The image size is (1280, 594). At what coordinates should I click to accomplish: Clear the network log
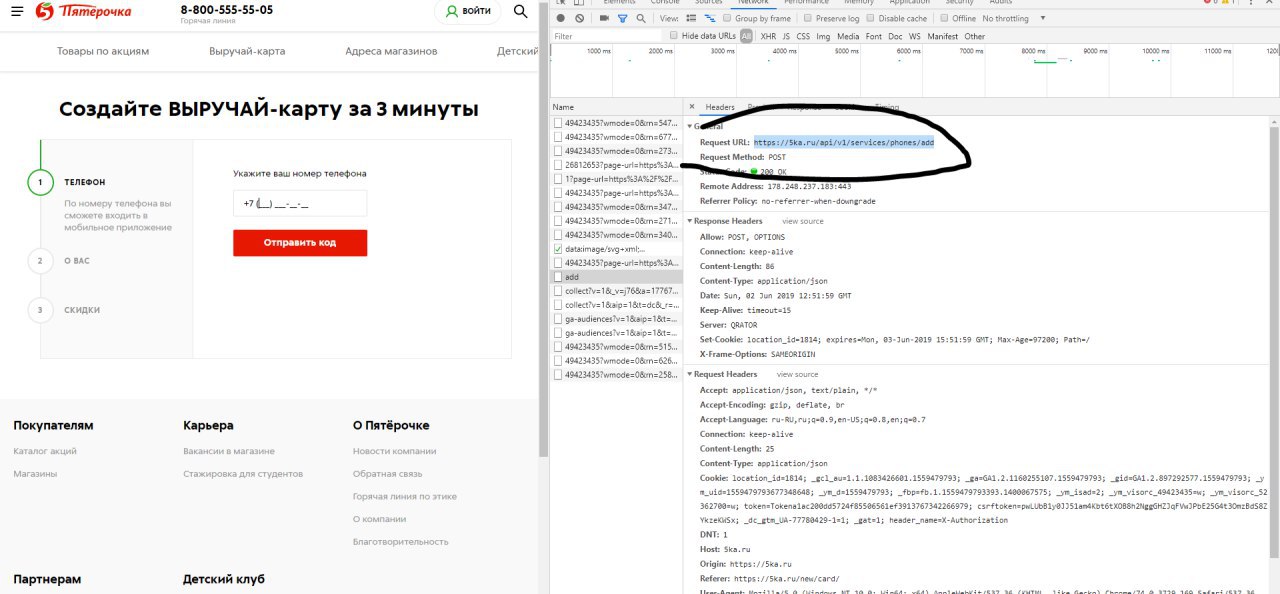(x=579, y=18)
